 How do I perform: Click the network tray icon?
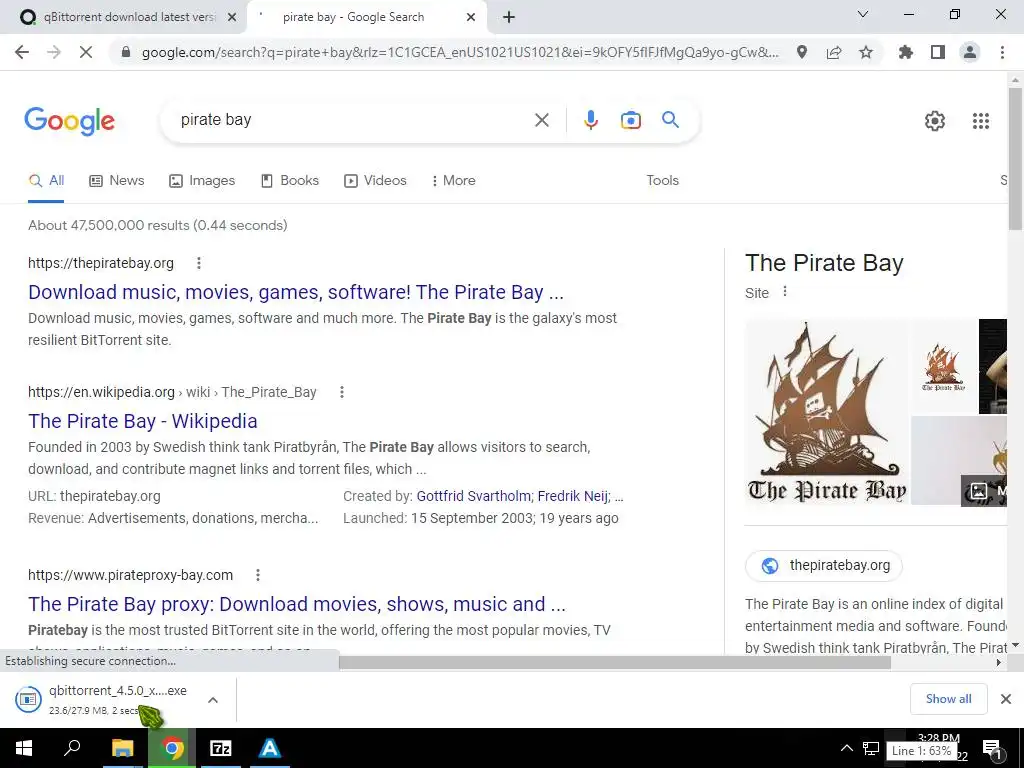(871, 748)
